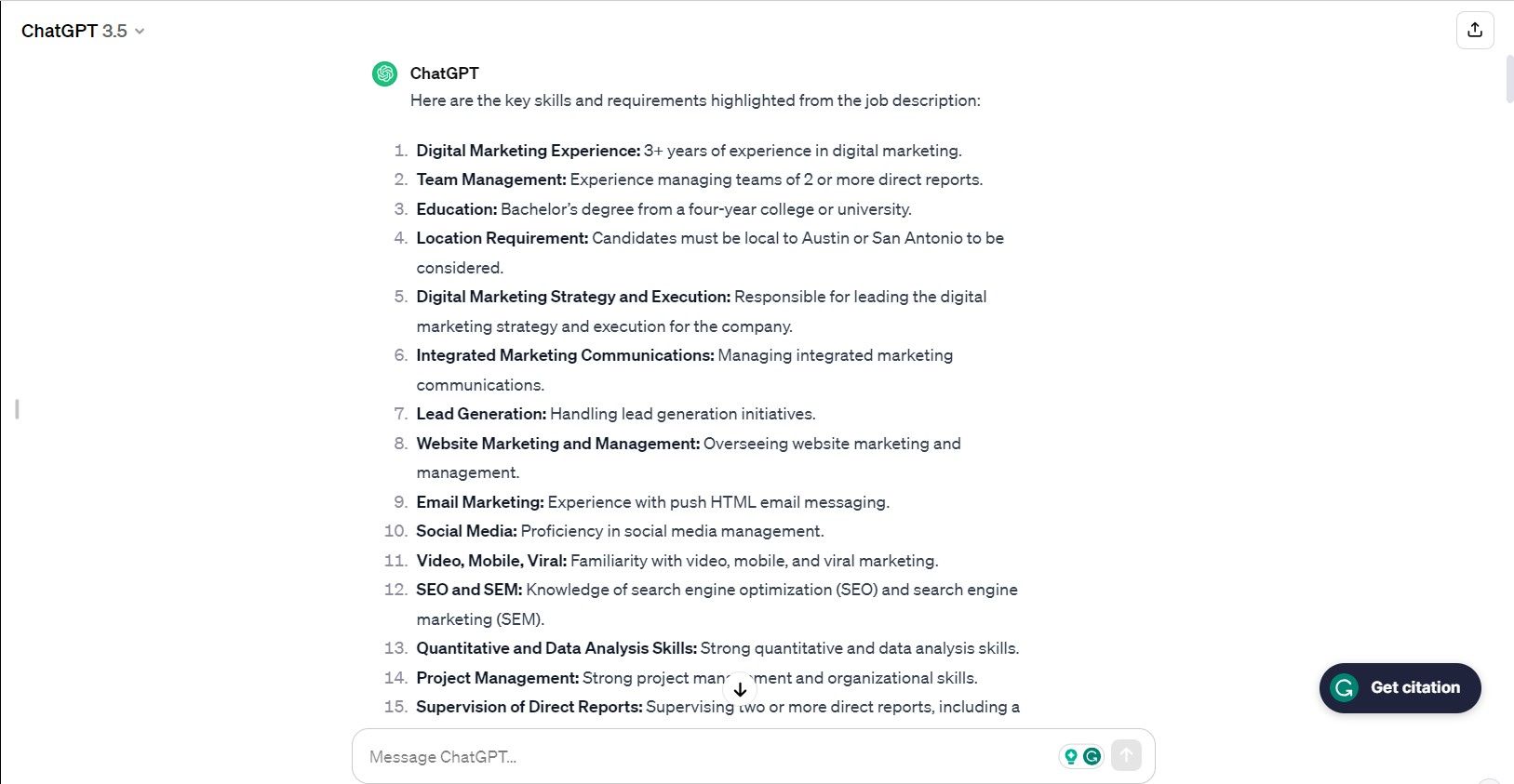Screen dimensions: 1514x784
Task: Click the 'Email Marketing:' list heading
Action: pyautogui.click(x=479, y=502)
